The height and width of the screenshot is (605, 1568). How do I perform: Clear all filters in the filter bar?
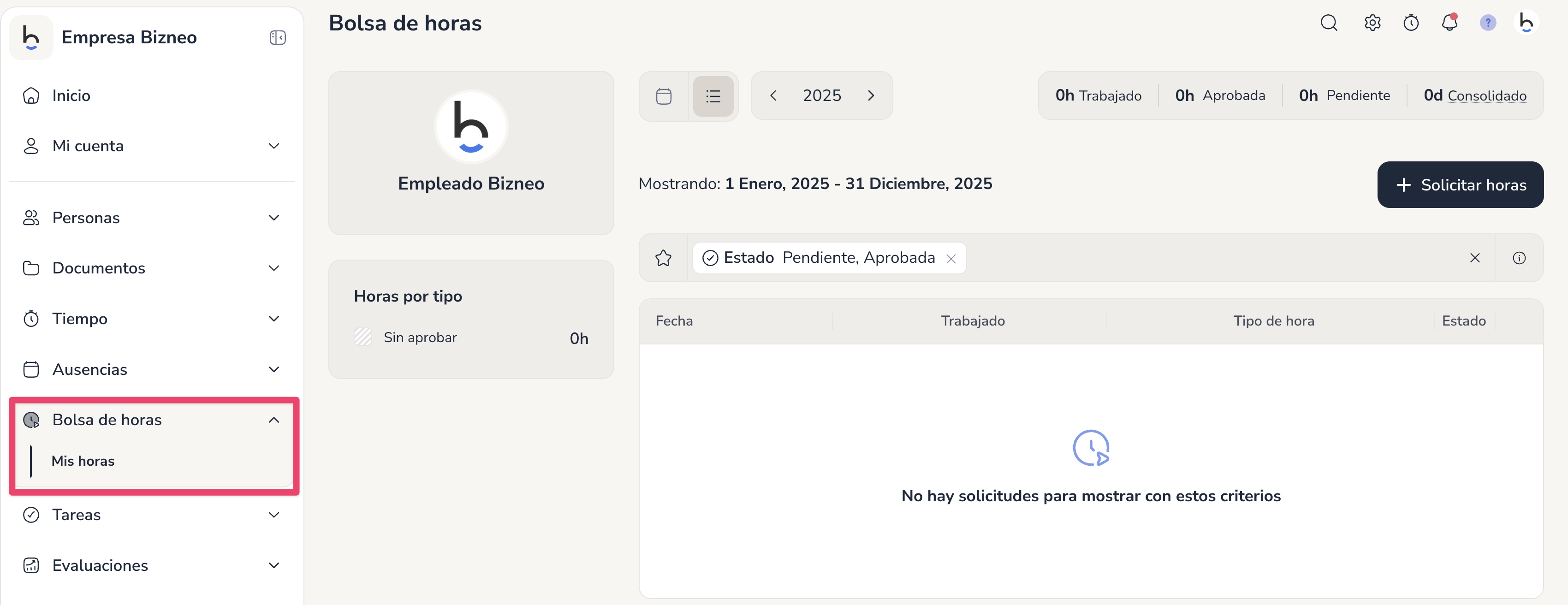1474,258
